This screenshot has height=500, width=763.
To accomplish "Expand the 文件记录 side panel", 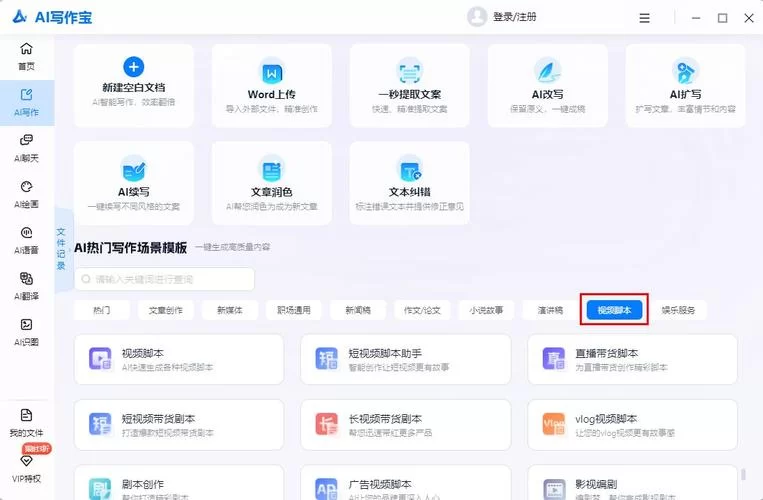I will tap(61, 249).
